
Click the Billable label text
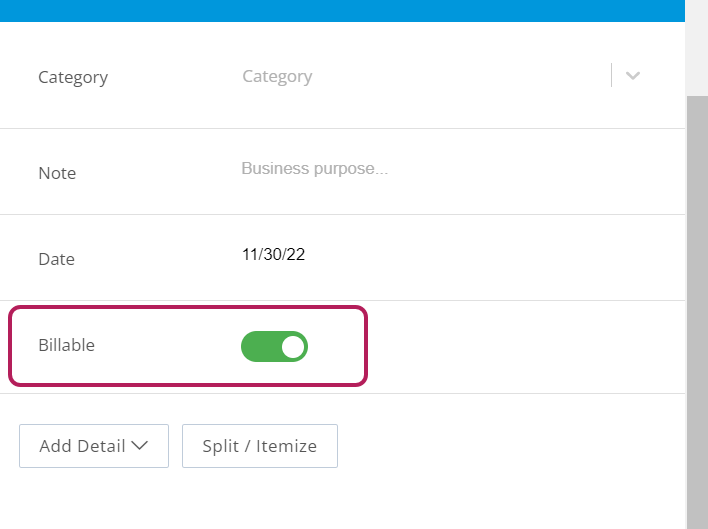[x=66, y=345]
